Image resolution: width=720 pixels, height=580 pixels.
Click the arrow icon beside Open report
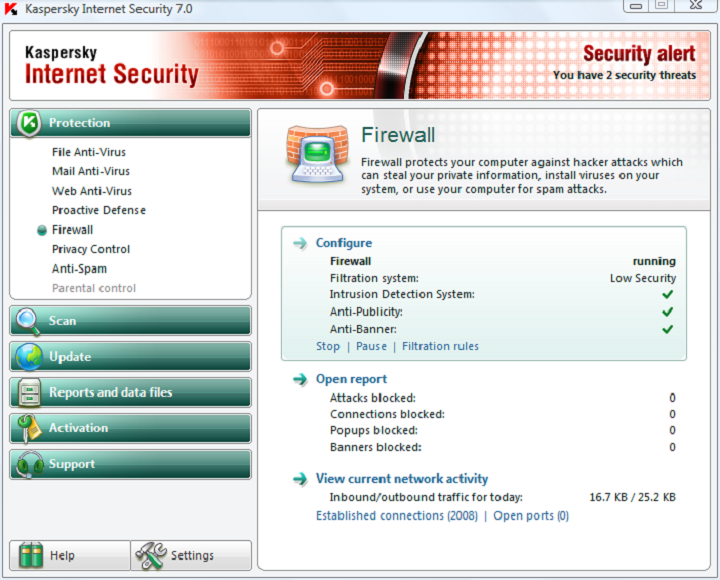(300, 379)
